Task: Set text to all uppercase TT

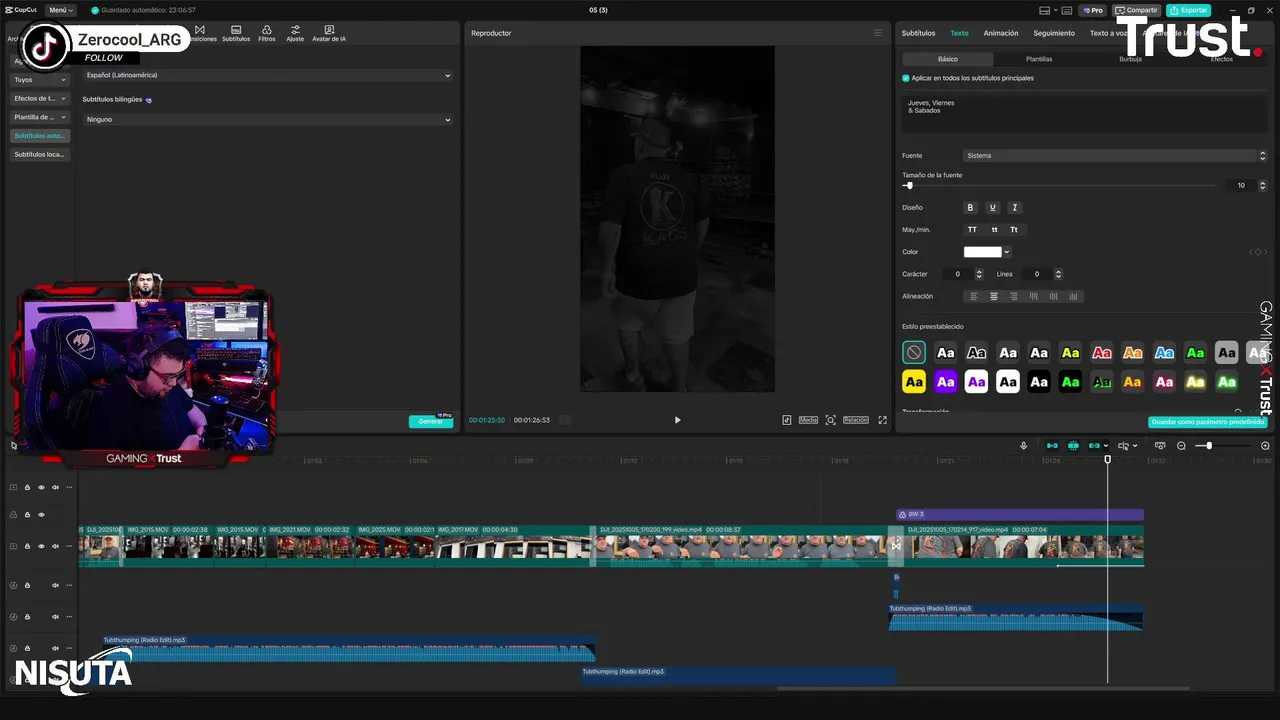Action: tap(972, 230)
